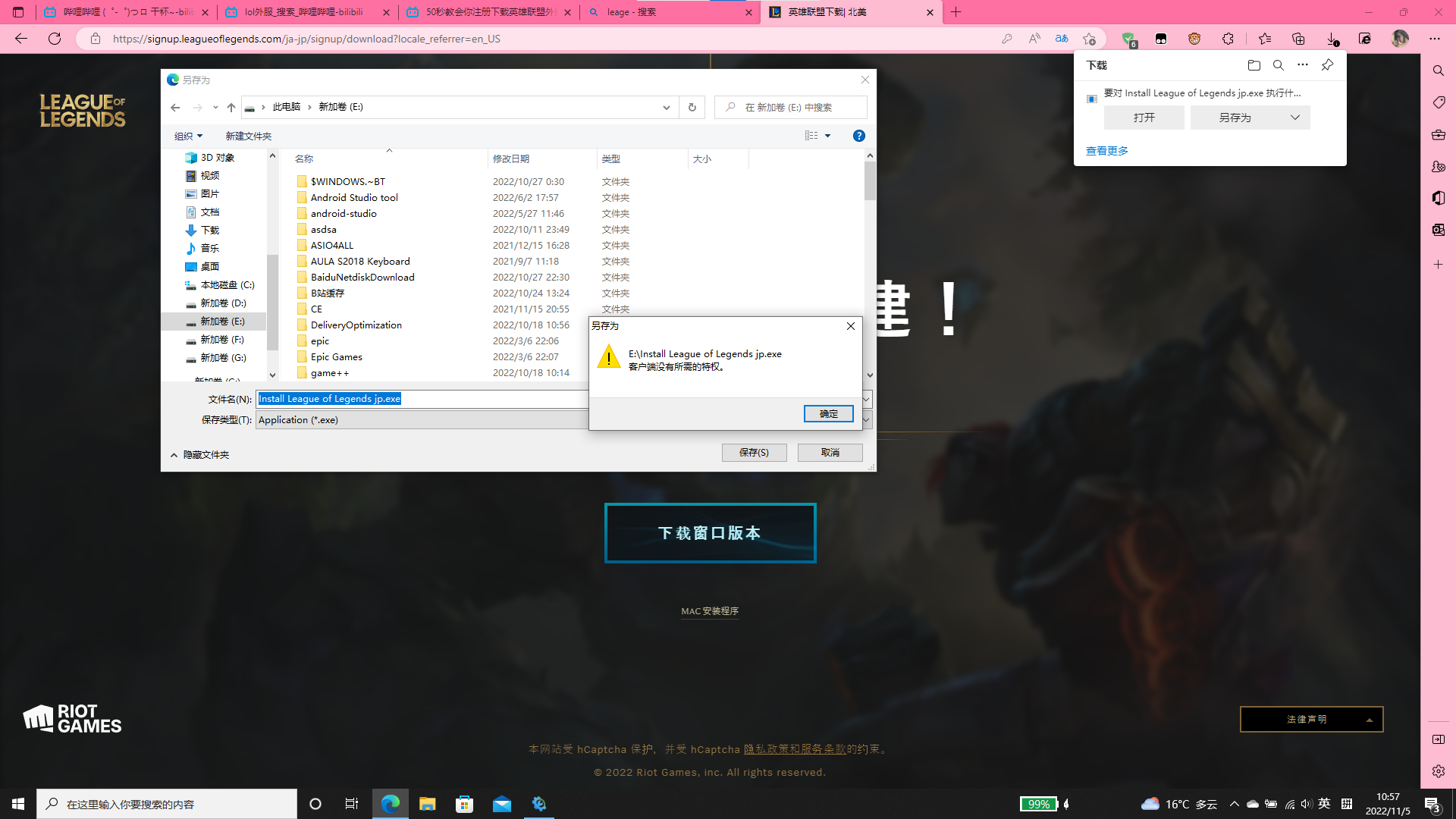Open help in Save As dialog
The width and height of the screenshot is (1456, 819).
858,136
